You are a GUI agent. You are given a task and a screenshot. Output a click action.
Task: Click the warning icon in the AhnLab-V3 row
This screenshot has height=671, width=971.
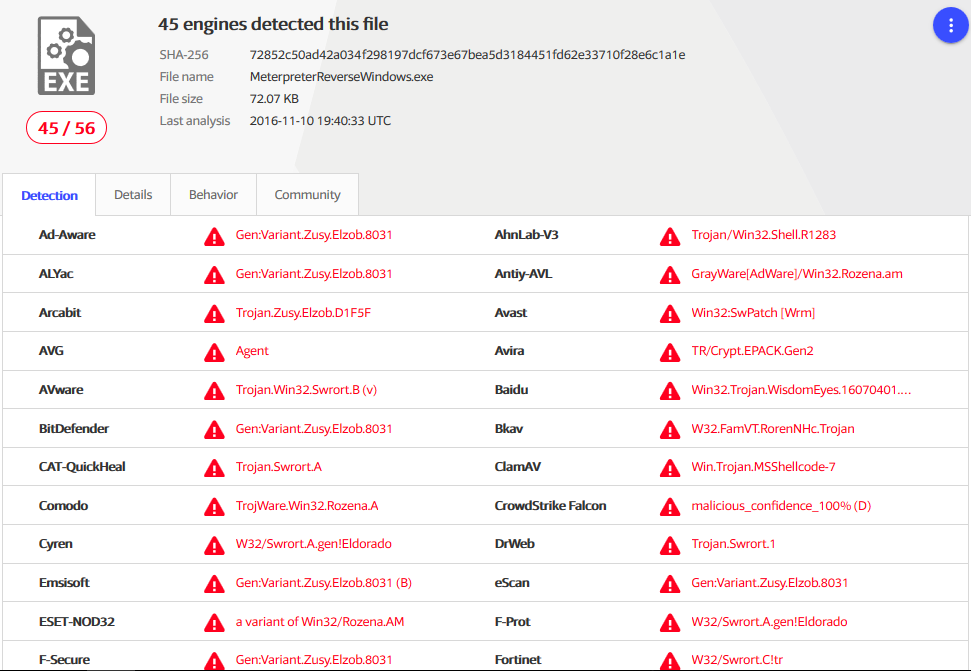point(670,236)
